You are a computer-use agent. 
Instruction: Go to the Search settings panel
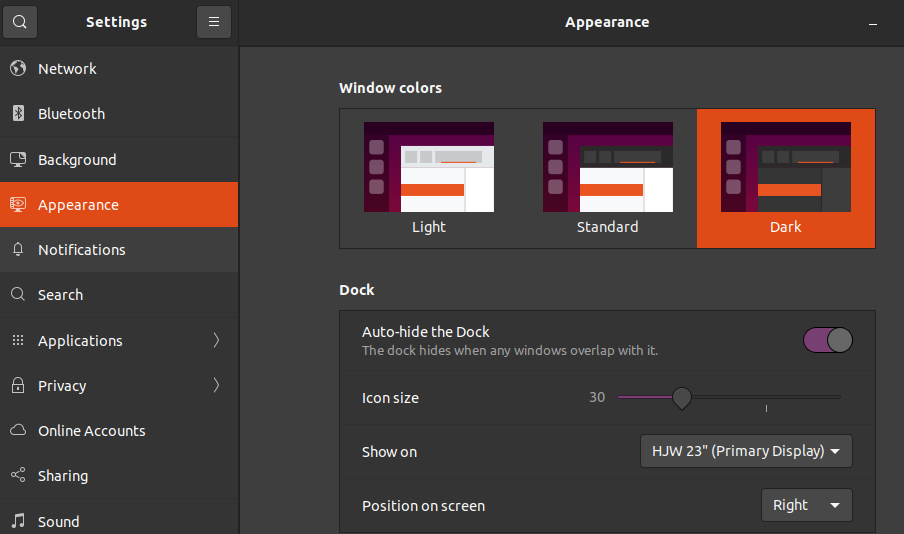click(60, 295)
